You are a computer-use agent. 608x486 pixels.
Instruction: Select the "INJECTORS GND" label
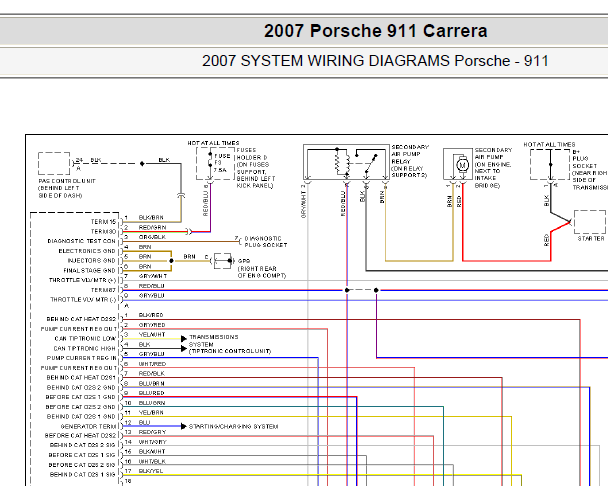click(x=92, y=261)
